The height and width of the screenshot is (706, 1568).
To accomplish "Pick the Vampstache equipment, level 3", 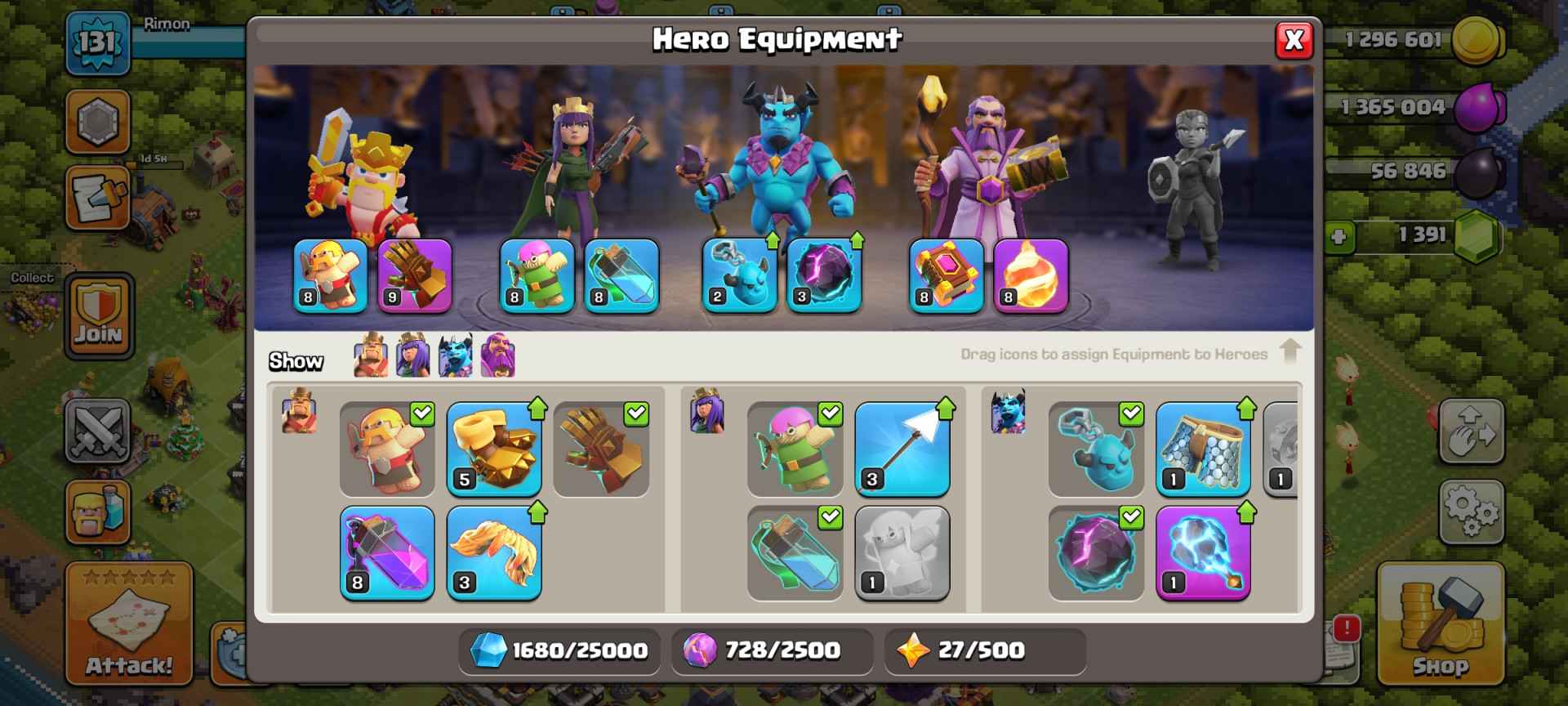I will 494,552.
